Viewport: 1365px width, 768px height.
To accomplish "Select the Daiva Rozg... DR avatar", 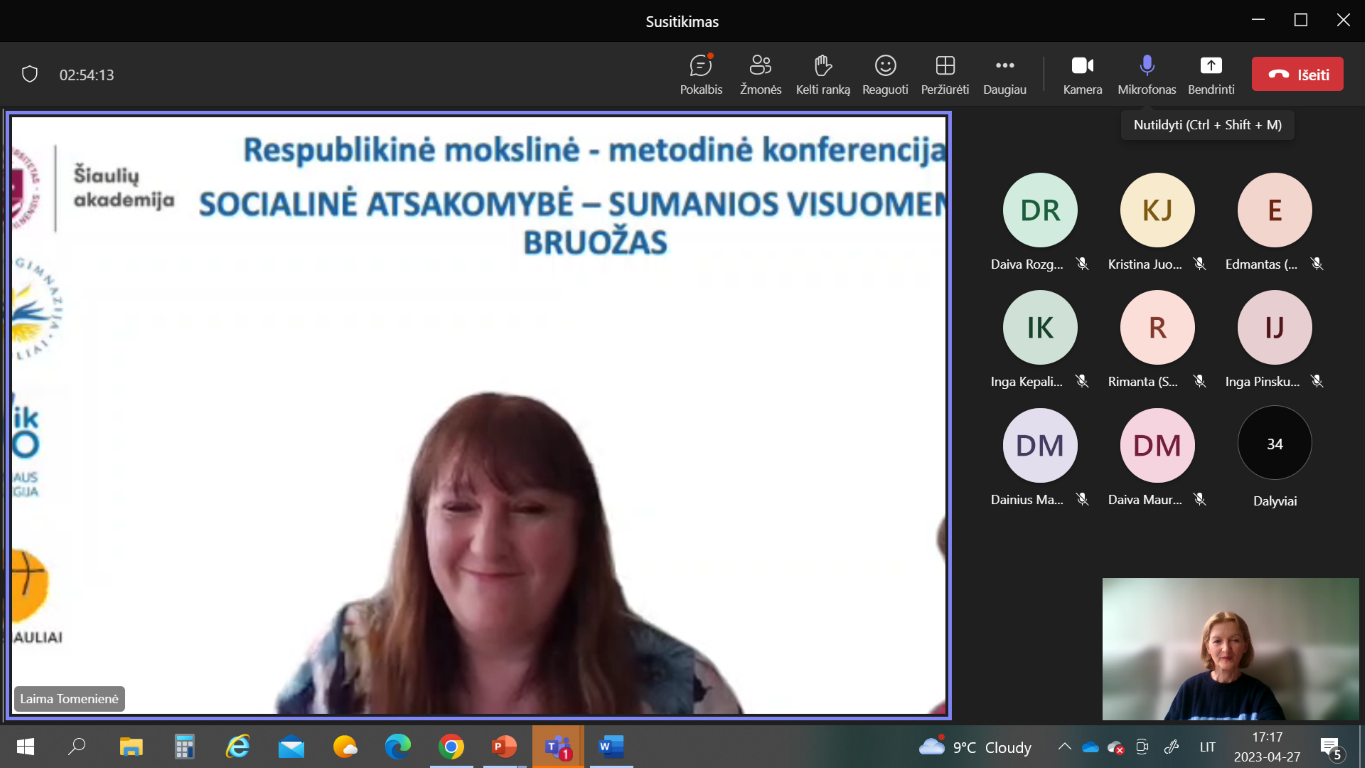I will (x=1040, y=210).
